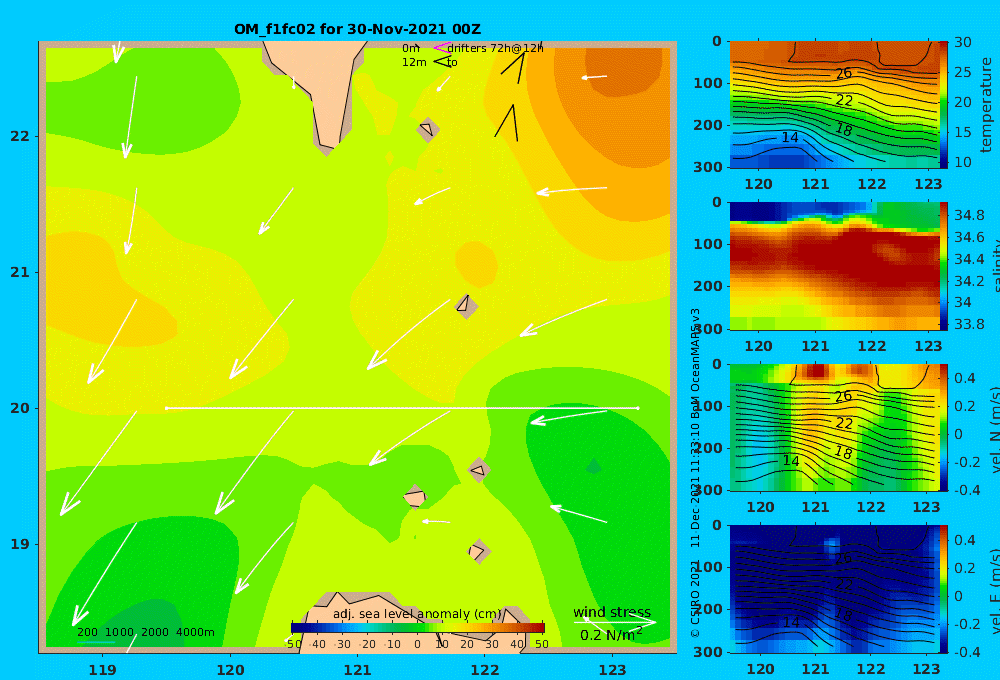Select the small island near 22°N, 121.5°E
Viewport: 1000px width, 680px height.
point(427,129)
